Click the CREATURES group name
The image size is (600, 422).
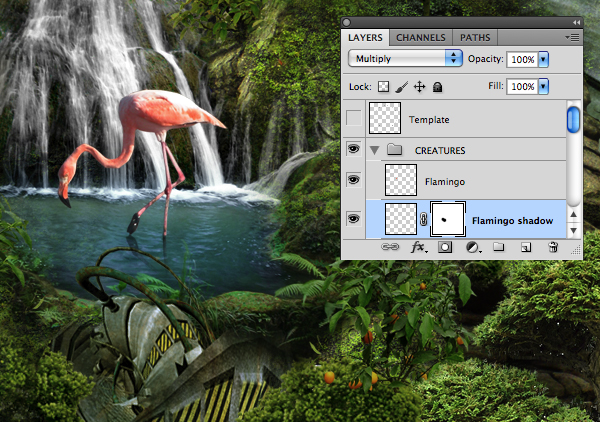click(x=440, y=151)
